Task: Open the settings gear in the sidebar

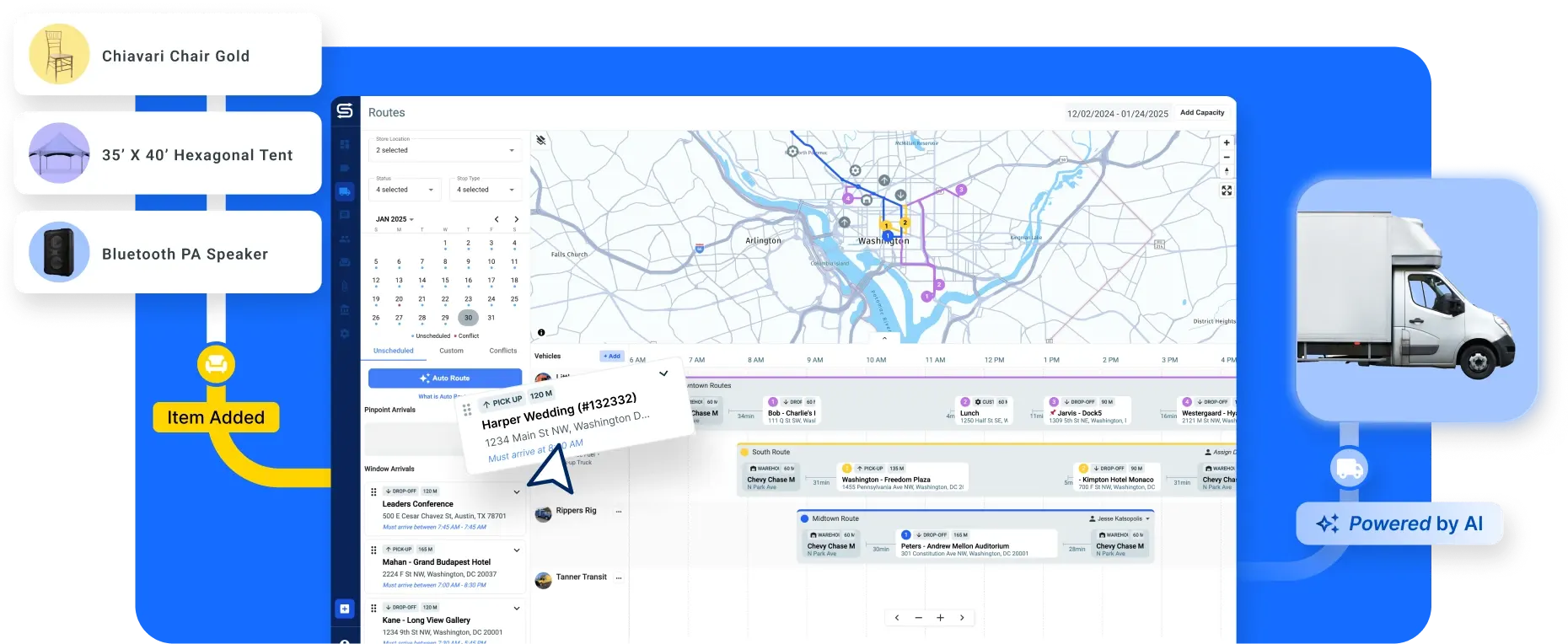Action: [345, 333]
